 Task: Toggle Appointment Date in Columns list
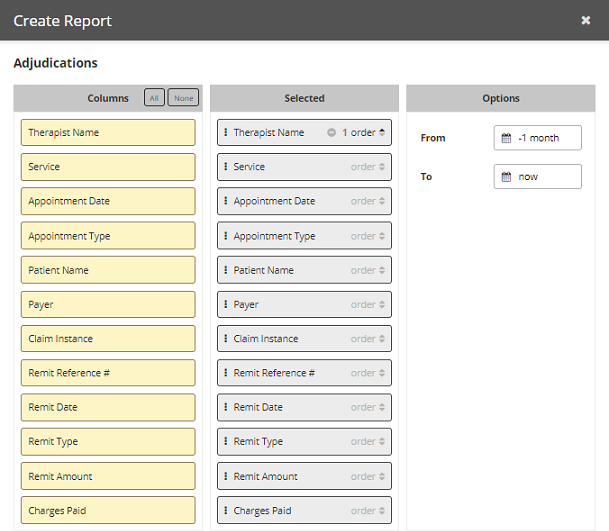(108, 201)
